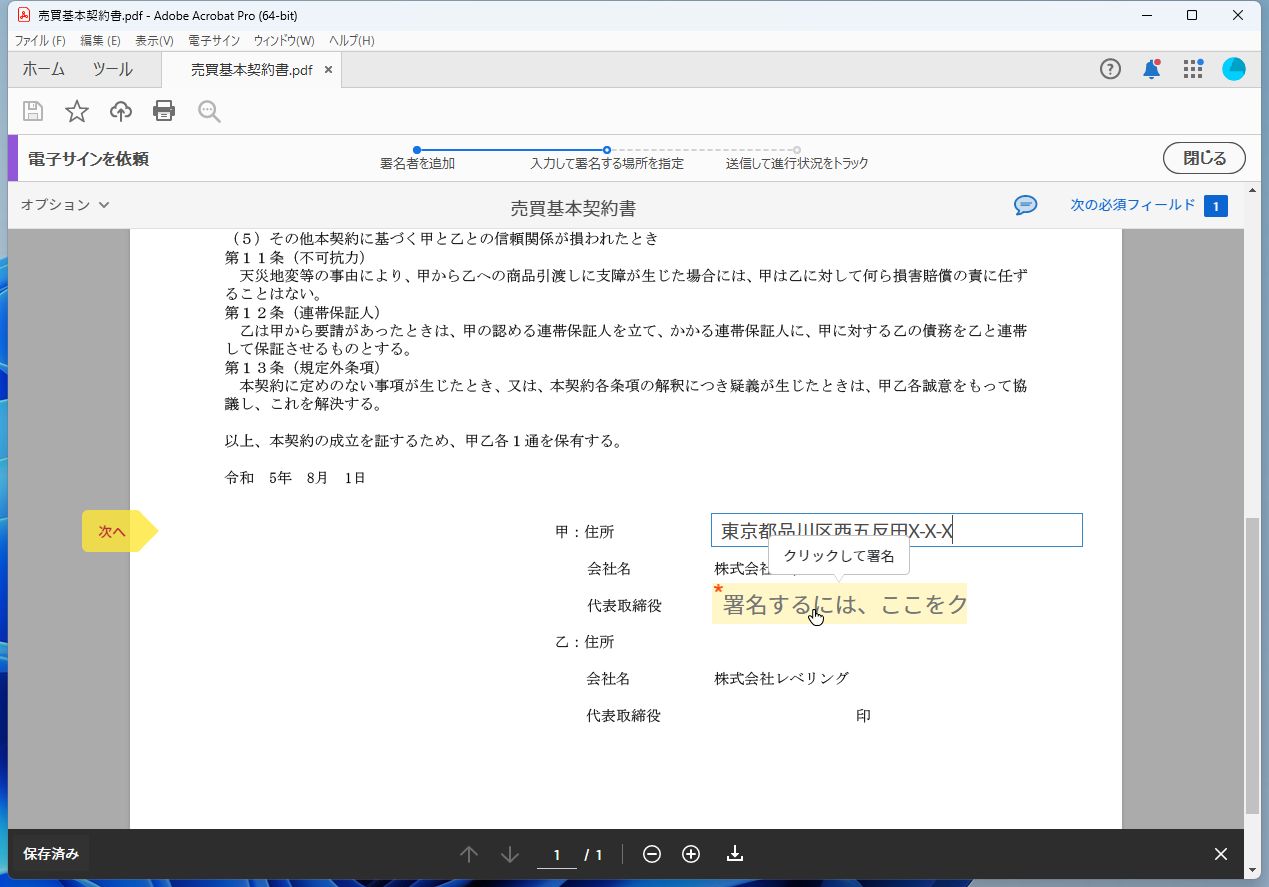Click the 閉じる button
This screenshot has height=887, width=1269.
click(x=1203, y=157)
